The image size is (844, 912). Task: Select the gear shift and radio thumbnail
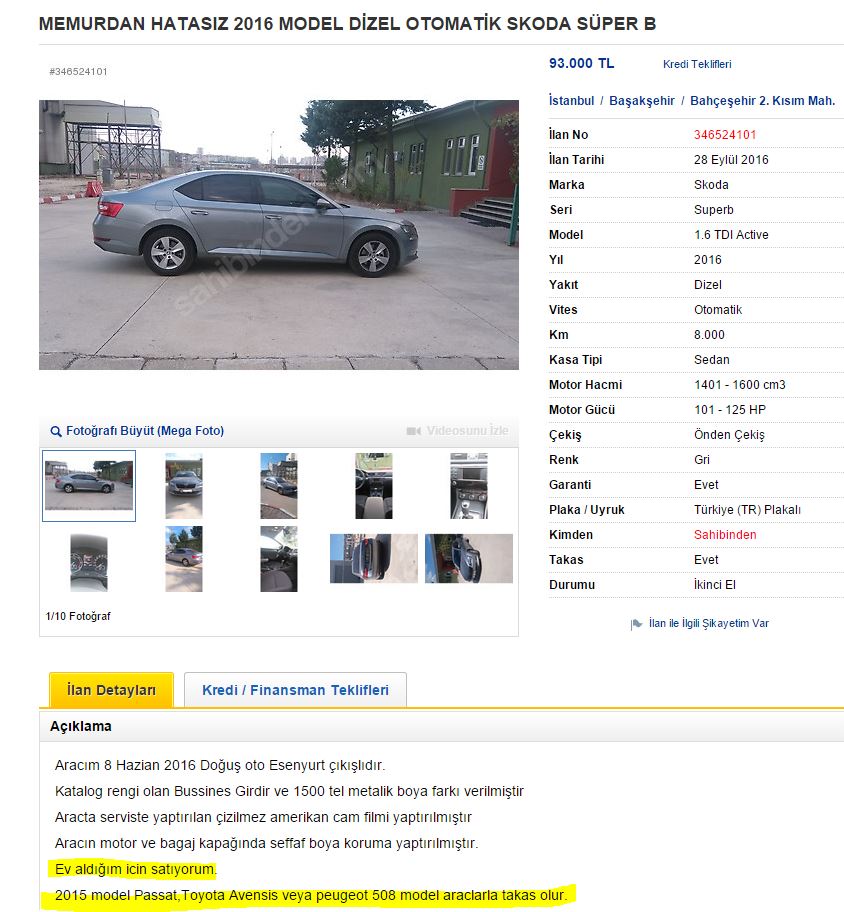tap(469, 486)
